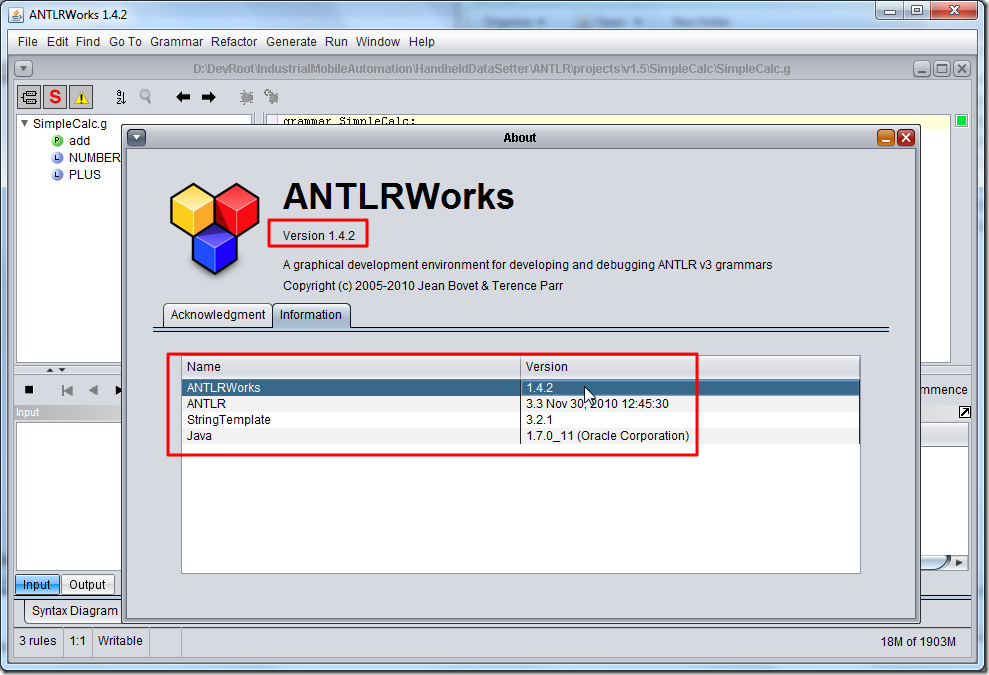Viewport: 989px width, 675px height.
Task: Open the Generate menu
Action: 291,42
